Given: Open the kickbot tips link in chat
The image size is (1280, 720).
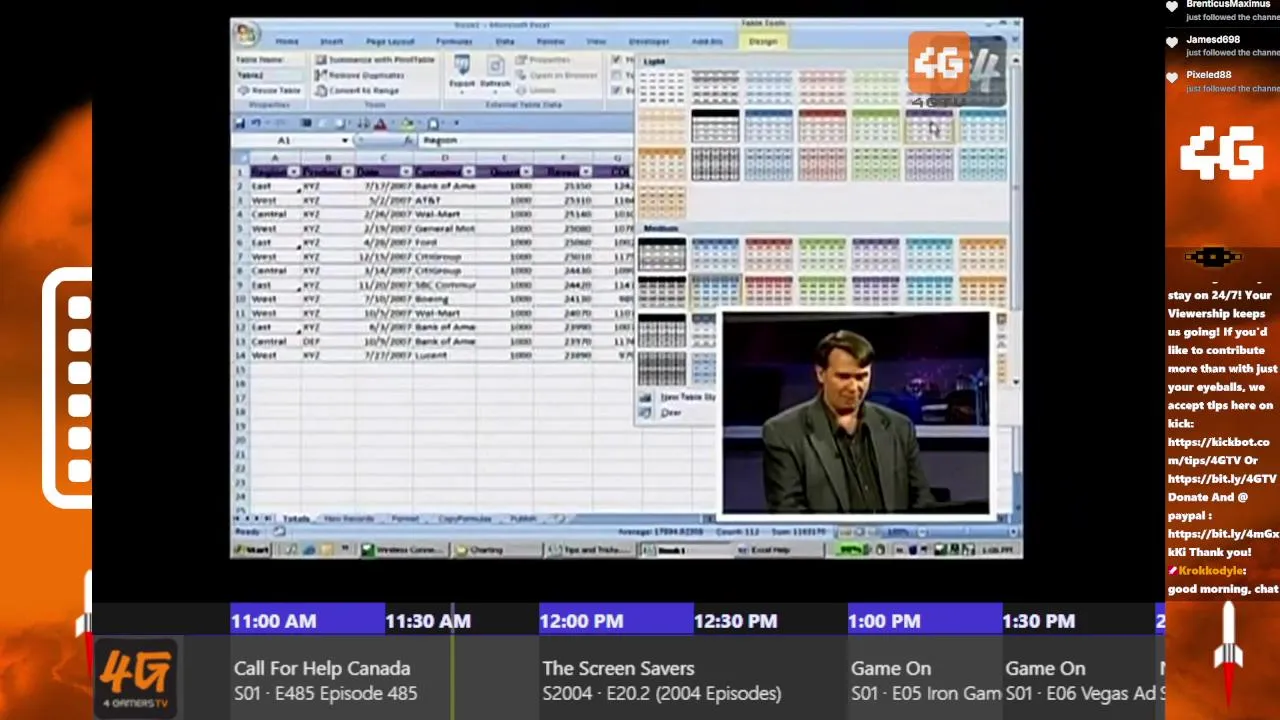Looking at the screenshot, I should point(1218,451).
